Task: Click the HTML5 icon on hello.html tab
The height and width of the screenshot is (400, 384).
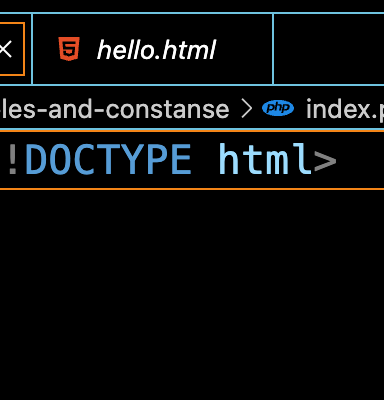Action: [69, 49]
